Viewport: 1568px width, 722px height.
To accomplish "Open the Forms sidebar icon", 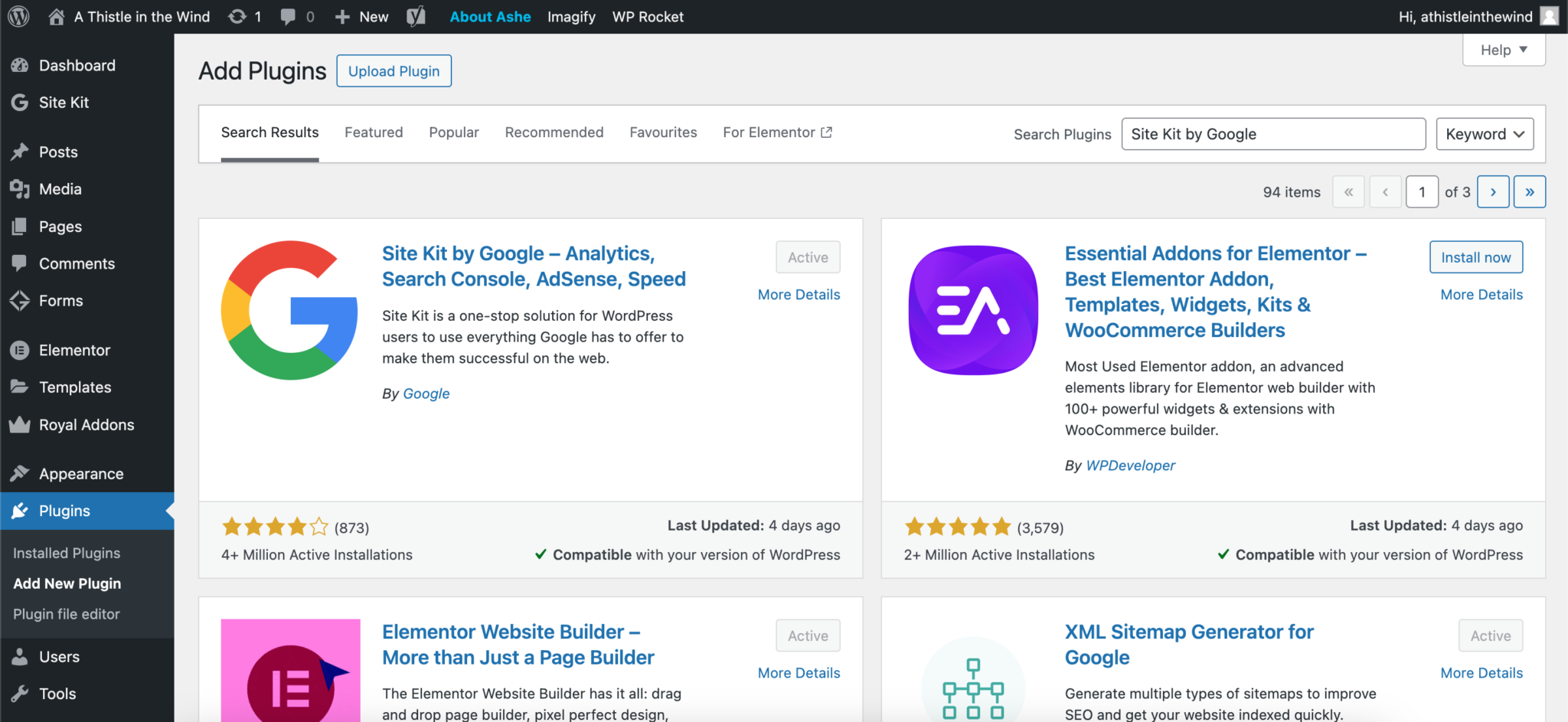I will [x=19, y=300].
